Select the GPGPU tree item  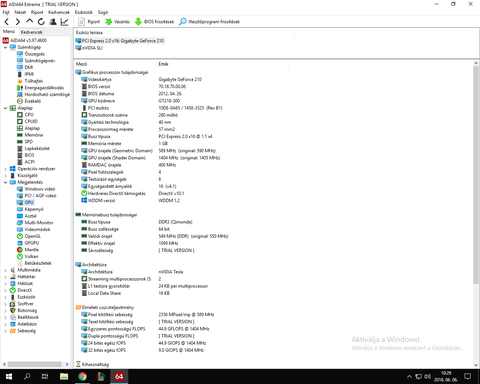(x=32, y=243)
